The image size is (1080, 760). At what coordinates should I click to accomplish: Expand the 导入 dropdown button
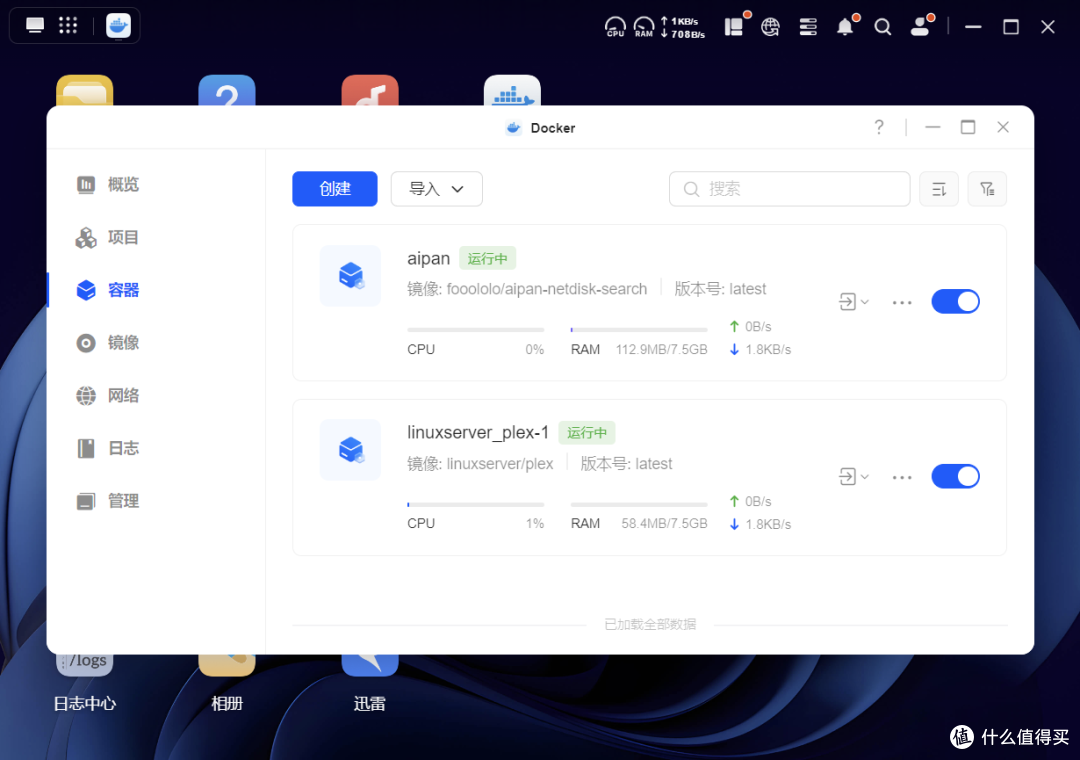(x=437, y=189)
